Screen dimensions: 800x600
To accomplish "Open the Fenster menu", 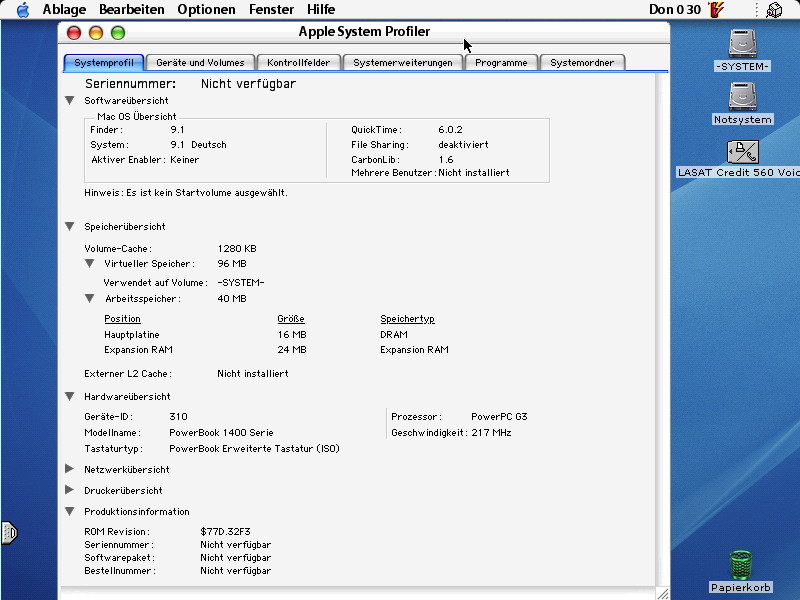I will [x=271, y=10].
